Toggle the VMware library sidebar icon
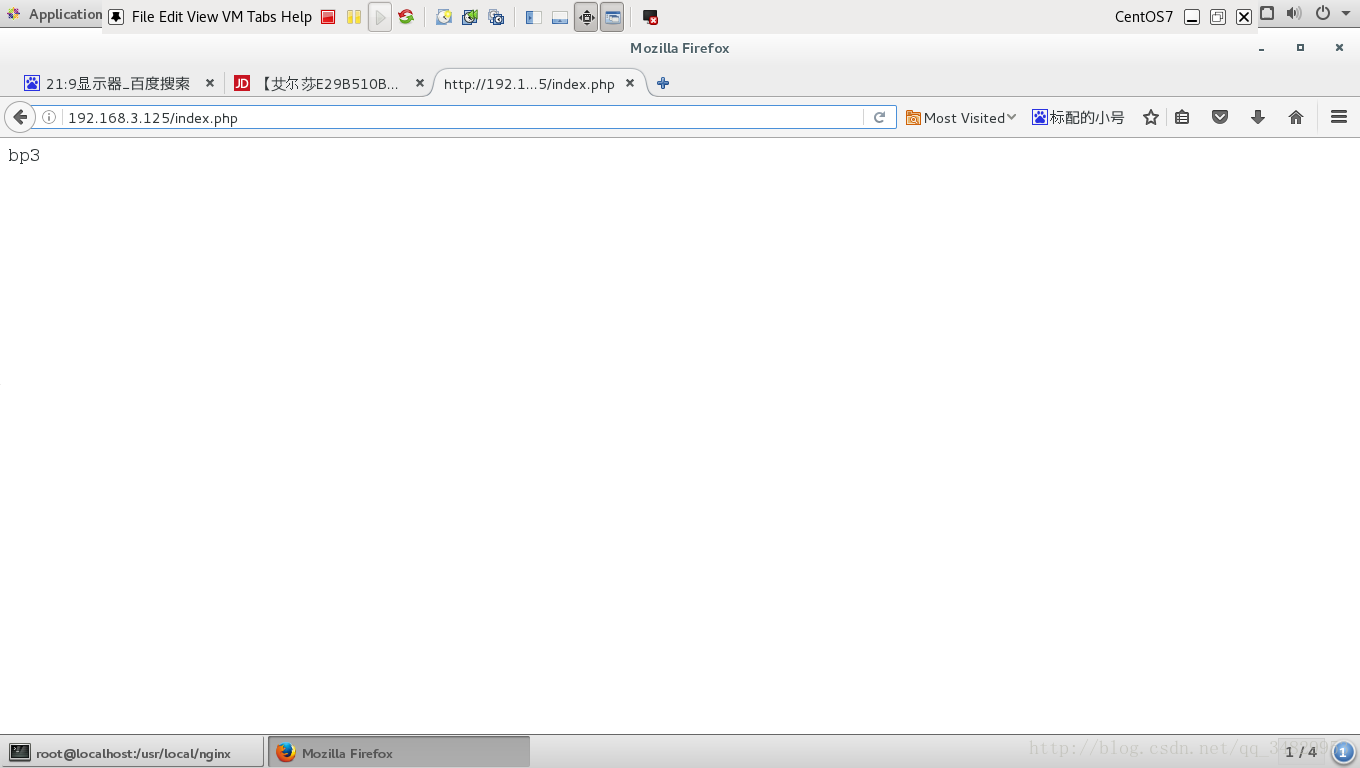 (534, 17)
